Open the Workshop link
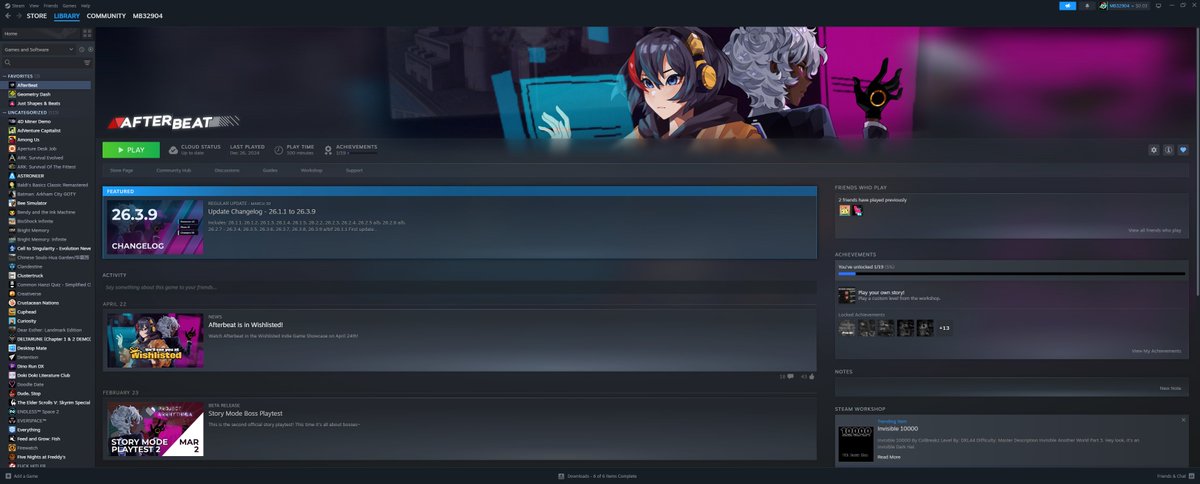Screen dimensions: 1200x484 pos(312,170)
